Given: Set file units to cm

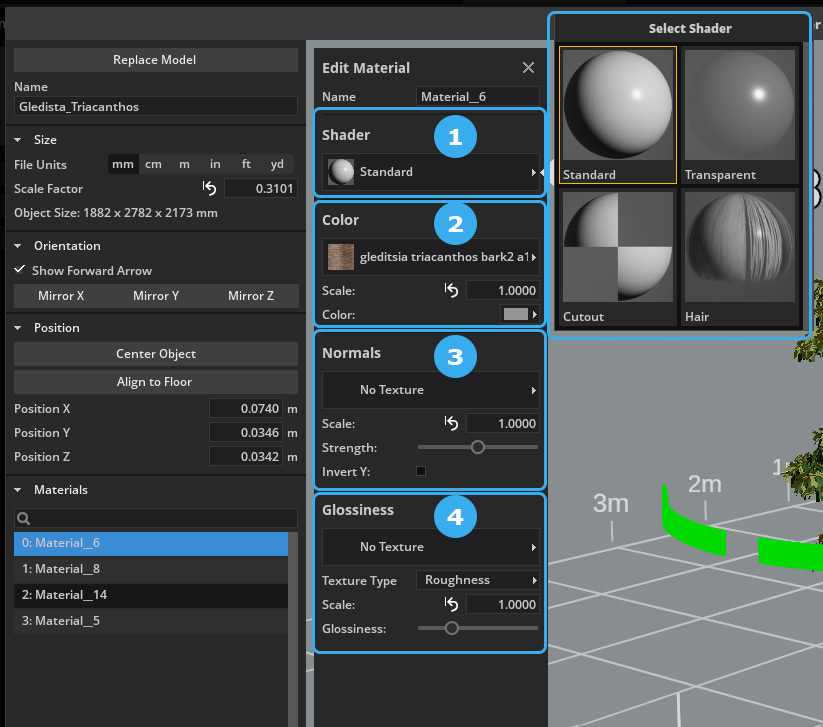Looking at the screenshot, I should click(153, 164).
